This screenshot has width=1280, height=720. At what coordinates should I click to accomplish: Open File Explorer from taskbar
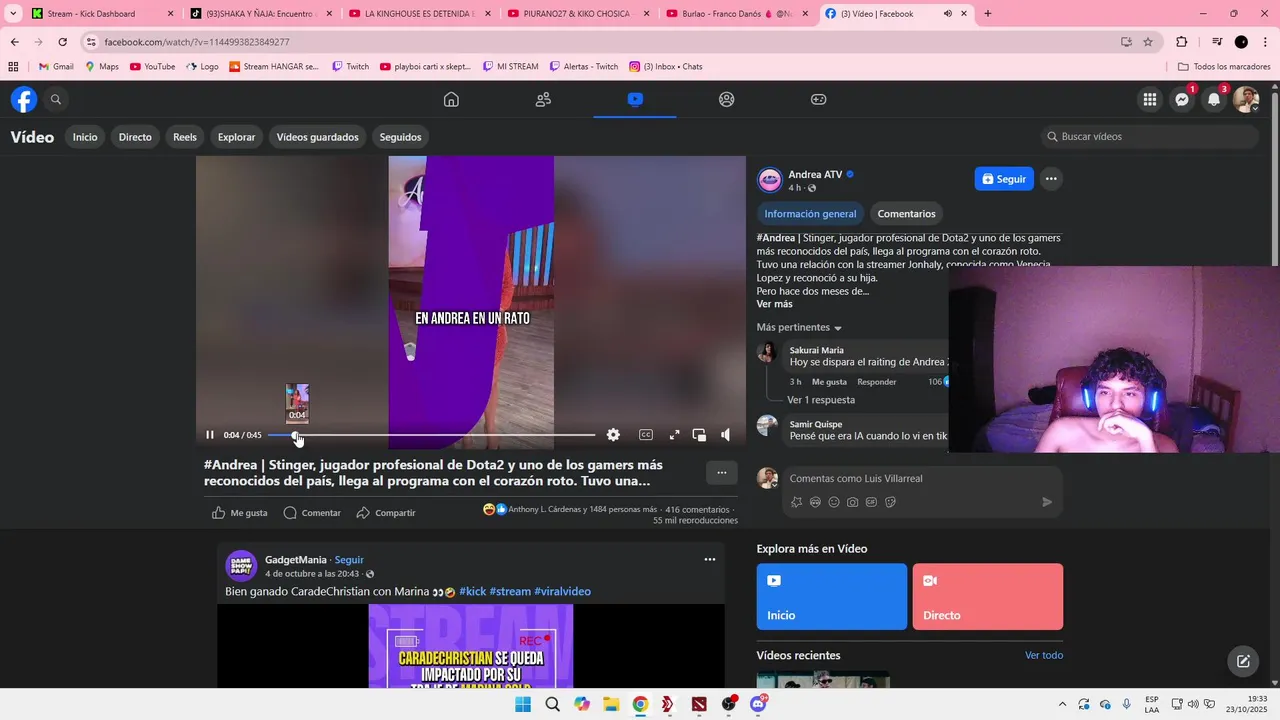611,704
